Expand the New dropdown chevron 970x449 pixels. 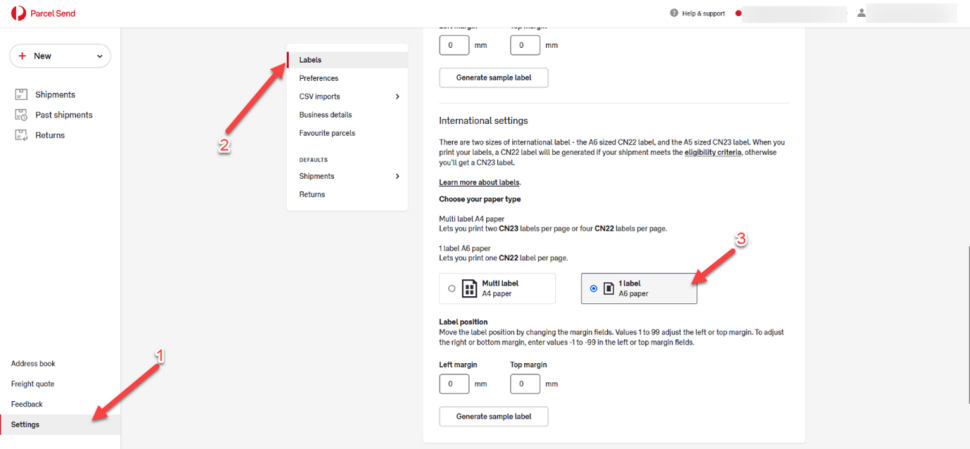(x=100, y=56)
